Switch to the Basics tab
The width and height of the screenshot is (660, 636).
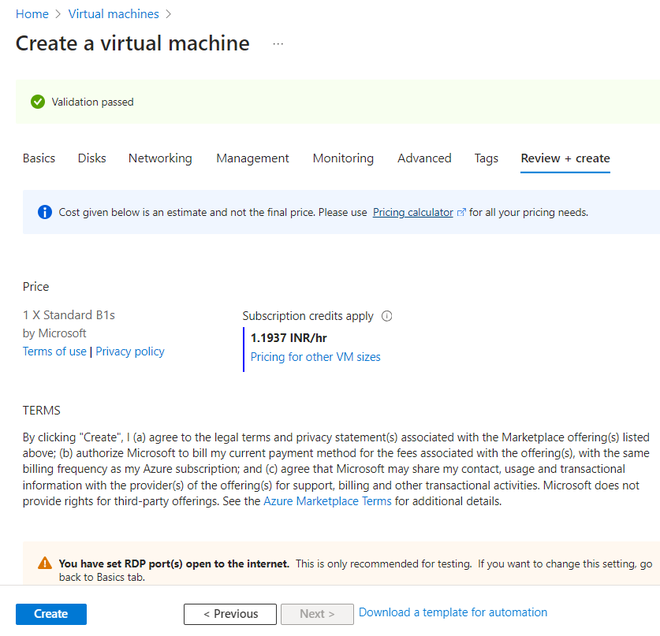point(39,158)
